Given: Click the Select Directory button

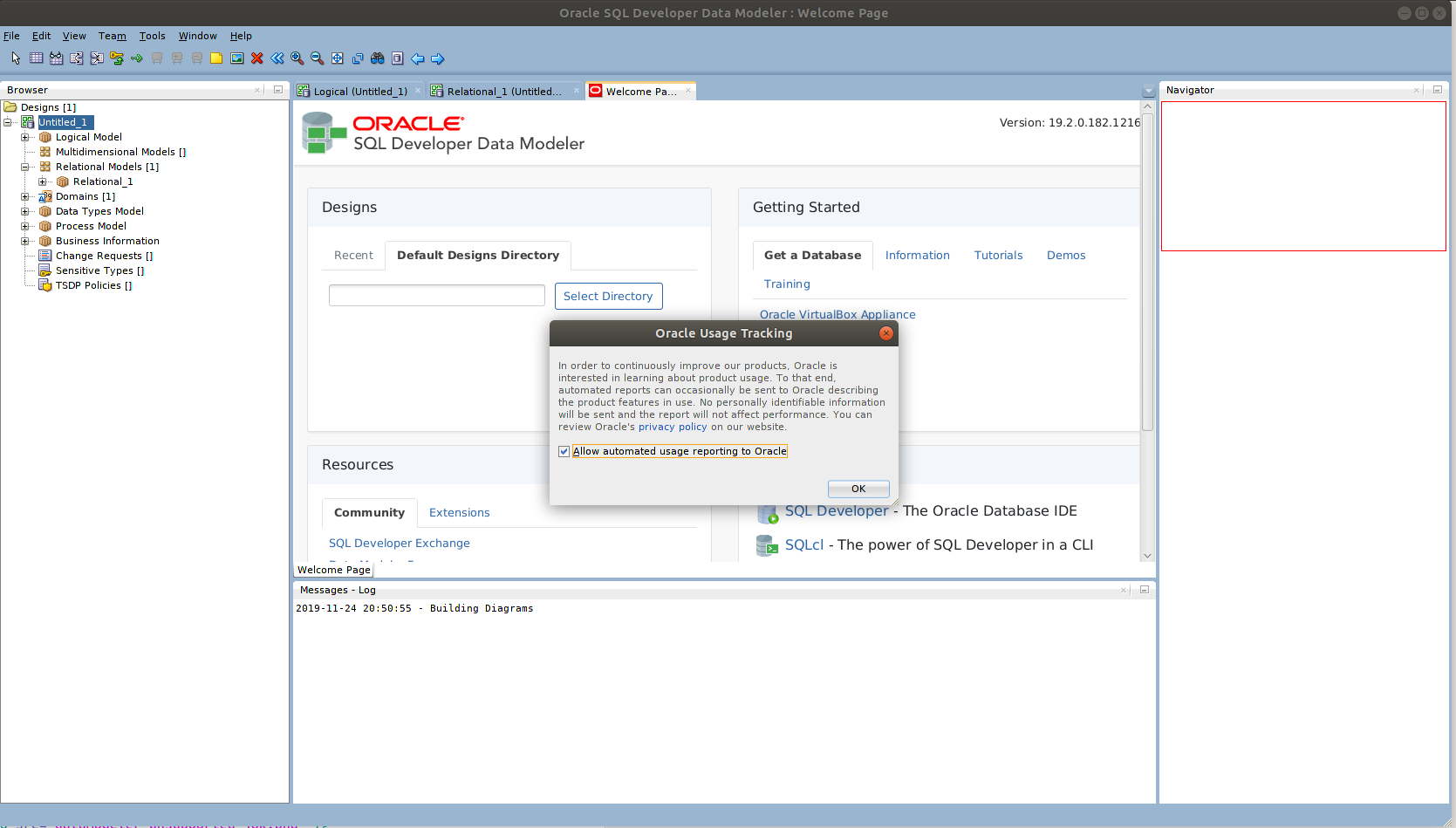Looking at the screenshot, I should pos(608,296).
